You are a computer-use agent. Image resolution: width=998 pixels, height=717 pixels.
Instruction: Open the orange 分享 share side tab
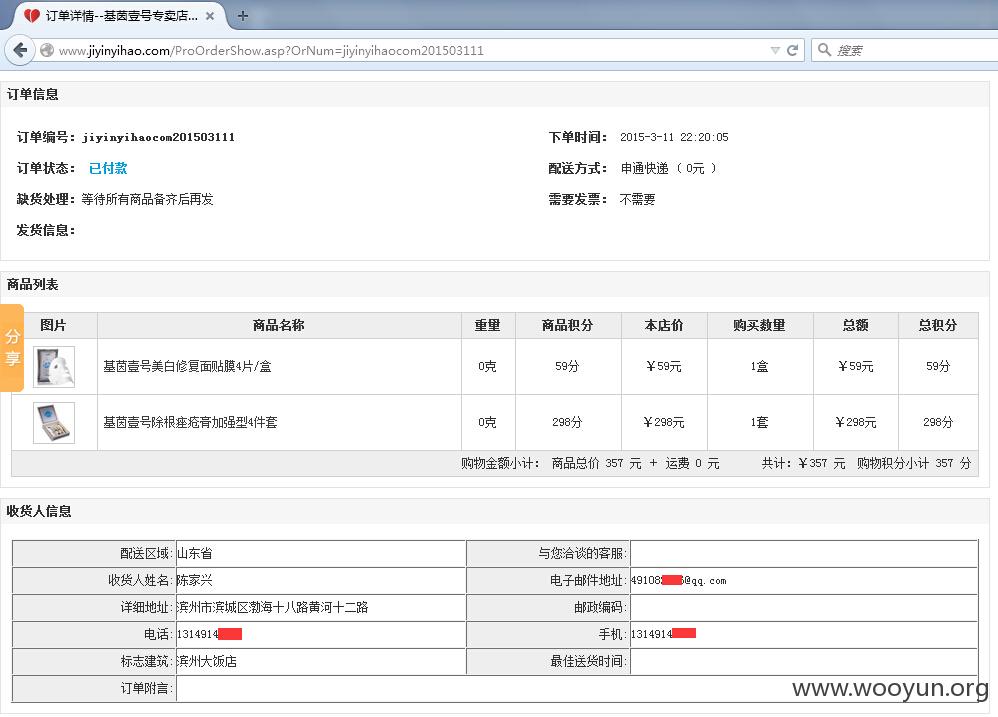pos(12,347)
